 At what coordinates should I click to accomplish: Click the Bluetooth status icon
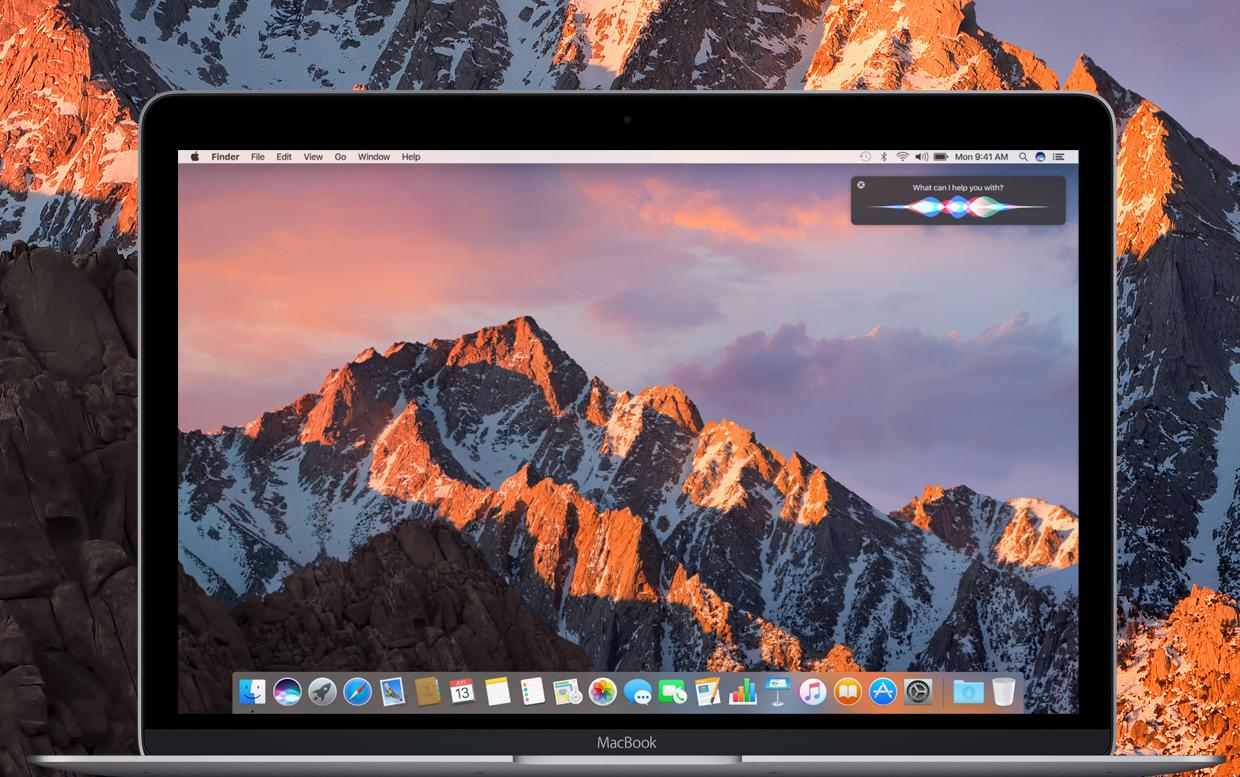point(884,157)
